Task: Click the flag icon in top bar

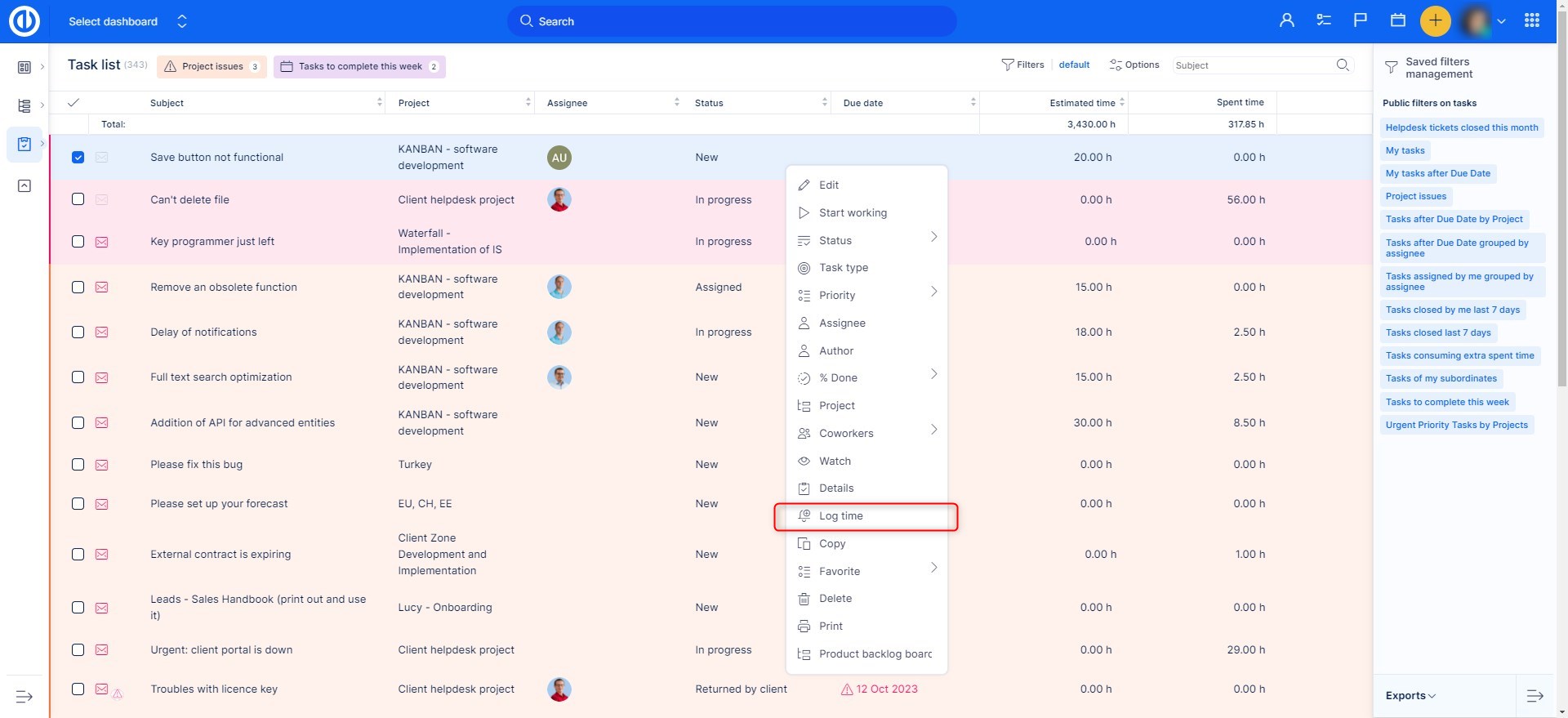Action: pyautogui.click(x=1361, y=21)
